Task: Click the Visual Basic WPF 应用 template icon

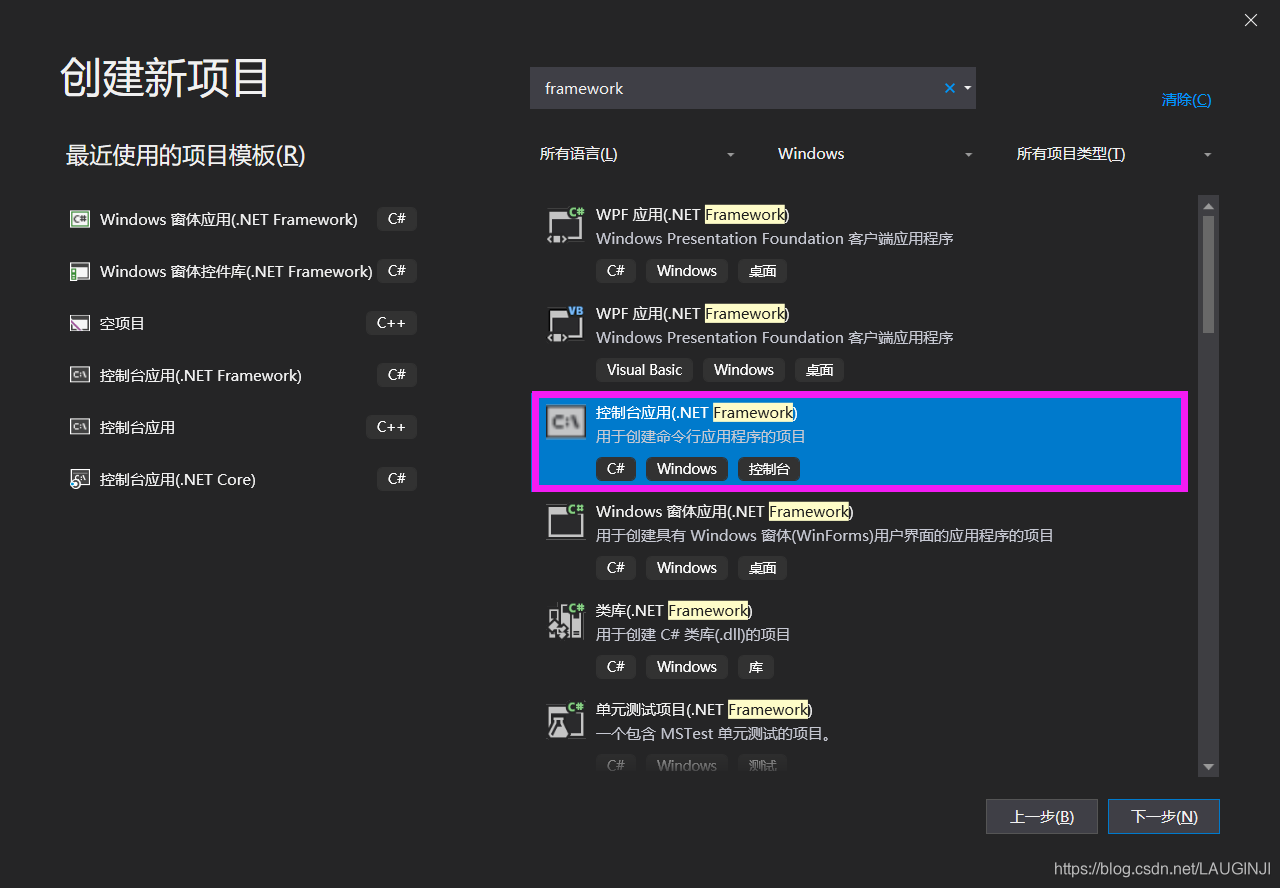Action: pos(565,325)
